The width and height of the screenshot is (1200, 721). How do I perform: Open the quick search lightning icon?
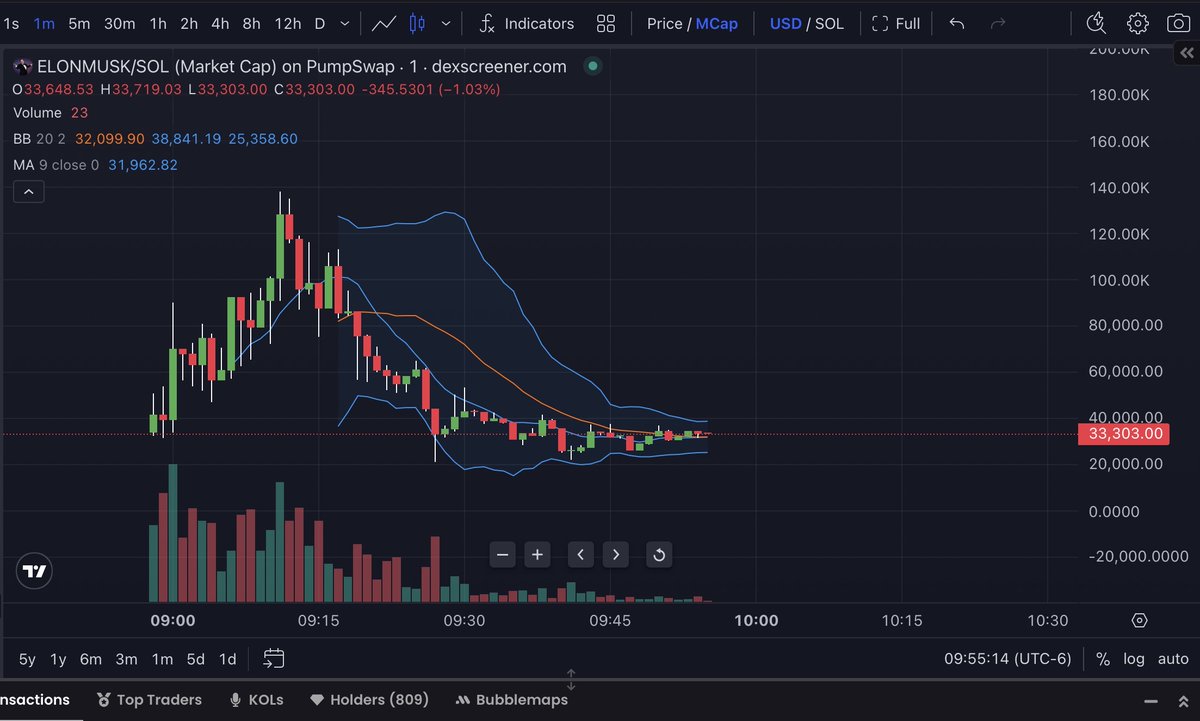coord(1097,23)
